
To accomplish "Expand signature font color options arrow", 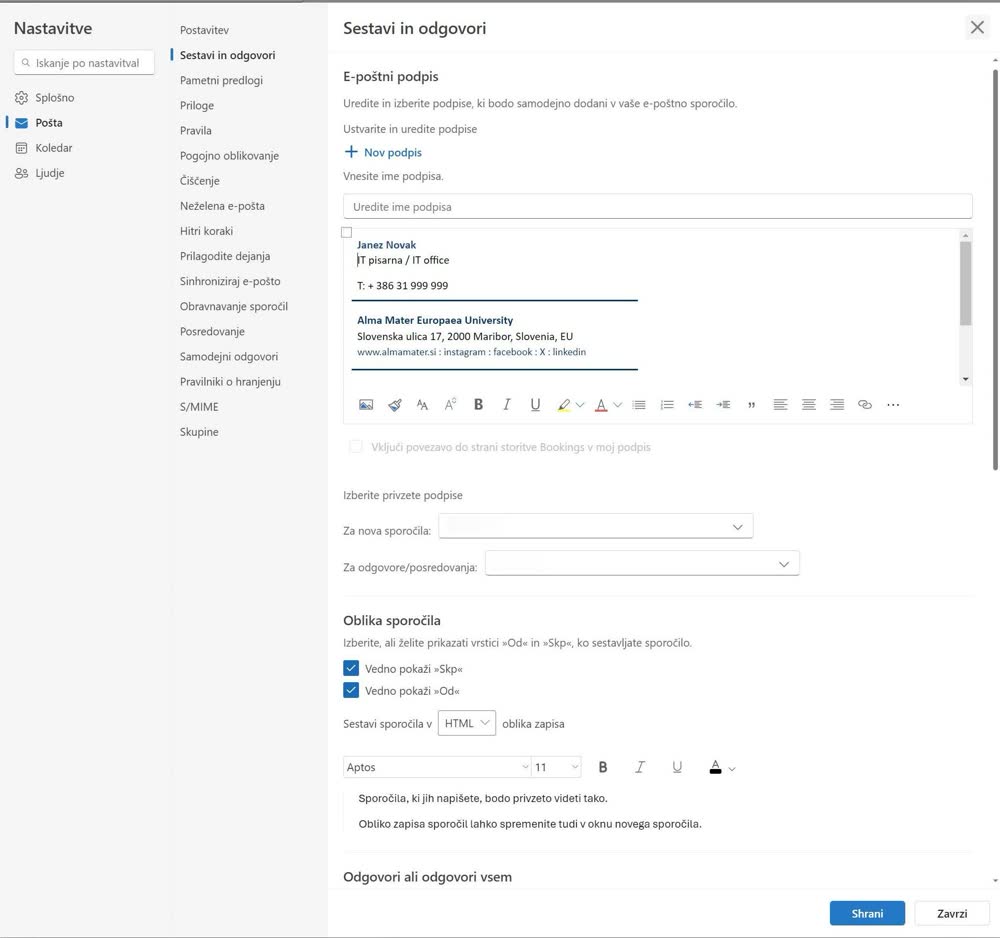I will 617,405.
